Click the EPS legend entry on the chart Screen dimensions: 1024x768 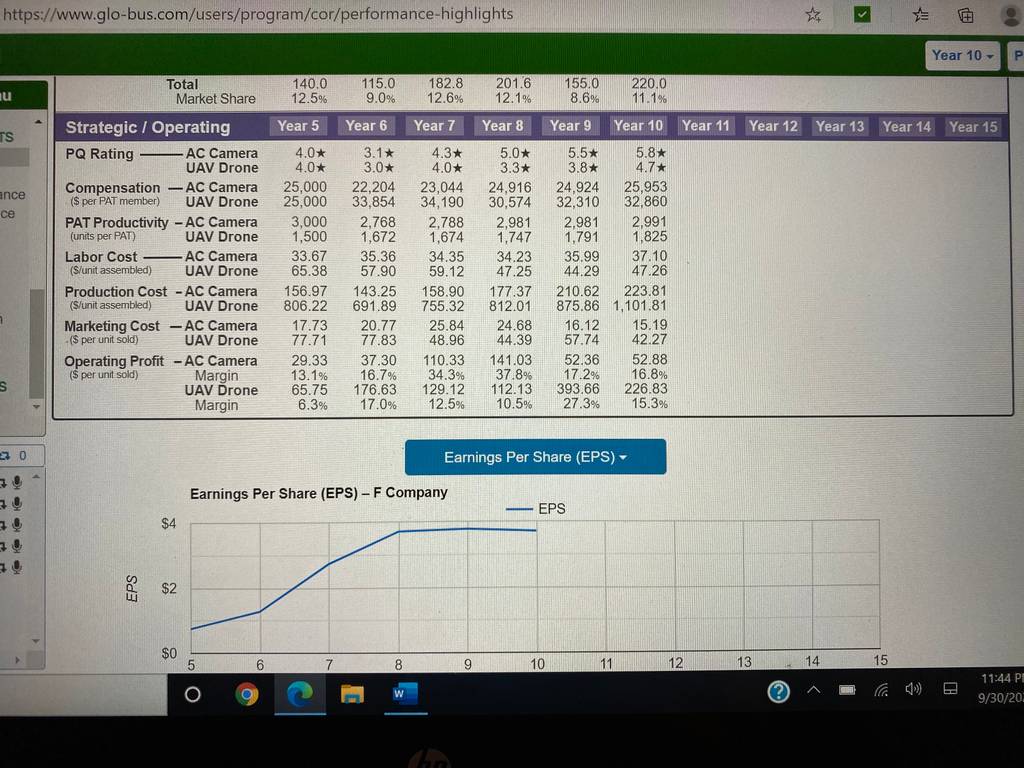point(536,509)
